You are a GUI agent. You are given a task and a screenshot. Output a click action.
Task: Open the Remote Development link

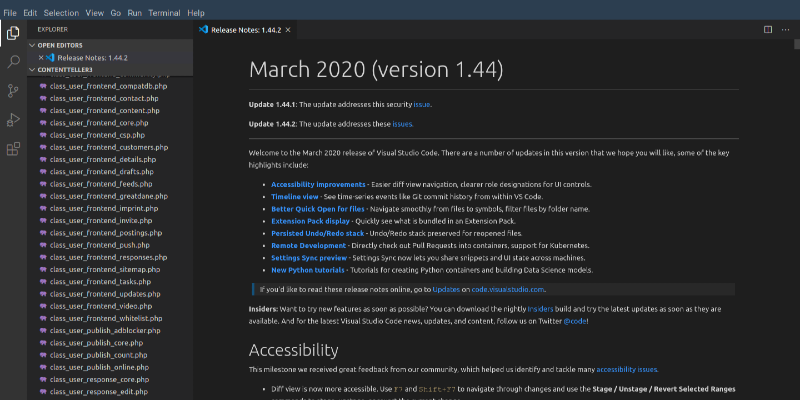click(x=309, y=246)
